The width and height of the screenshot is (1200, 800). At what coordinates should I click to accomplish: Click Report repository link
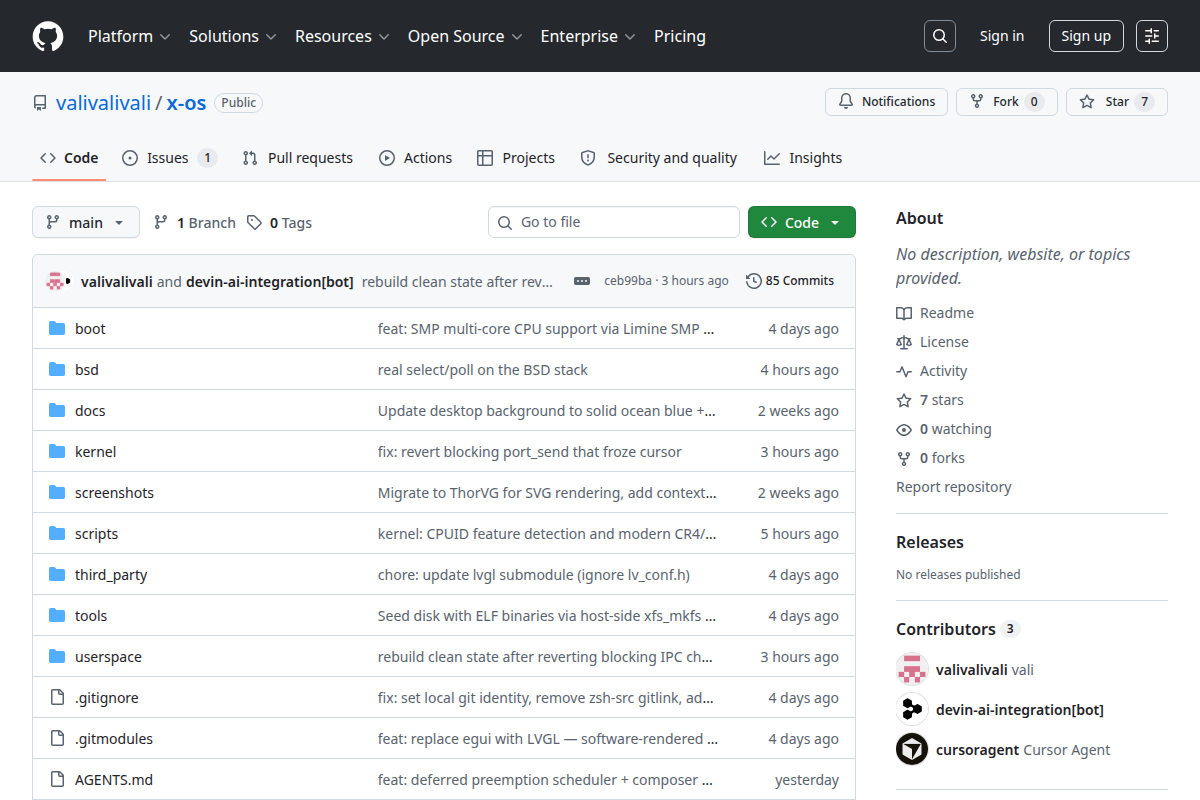[x=954, y=487]
